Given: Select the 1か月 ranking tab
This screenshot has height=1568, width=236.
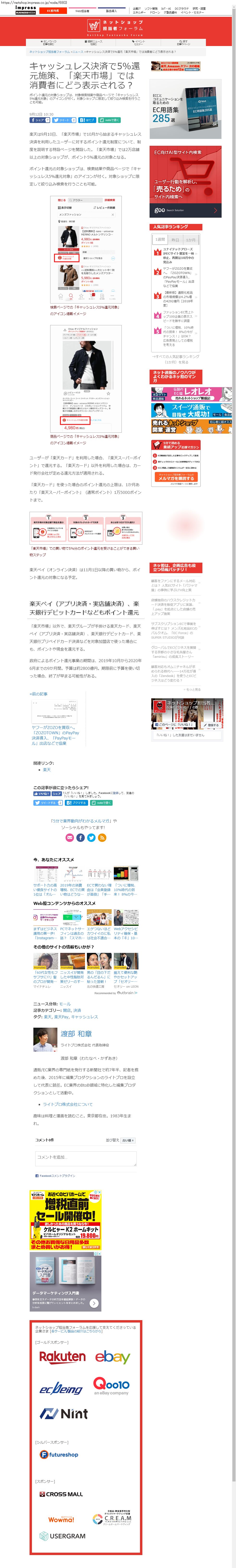Looking at the screenshot, I should (x=191, y=240).
